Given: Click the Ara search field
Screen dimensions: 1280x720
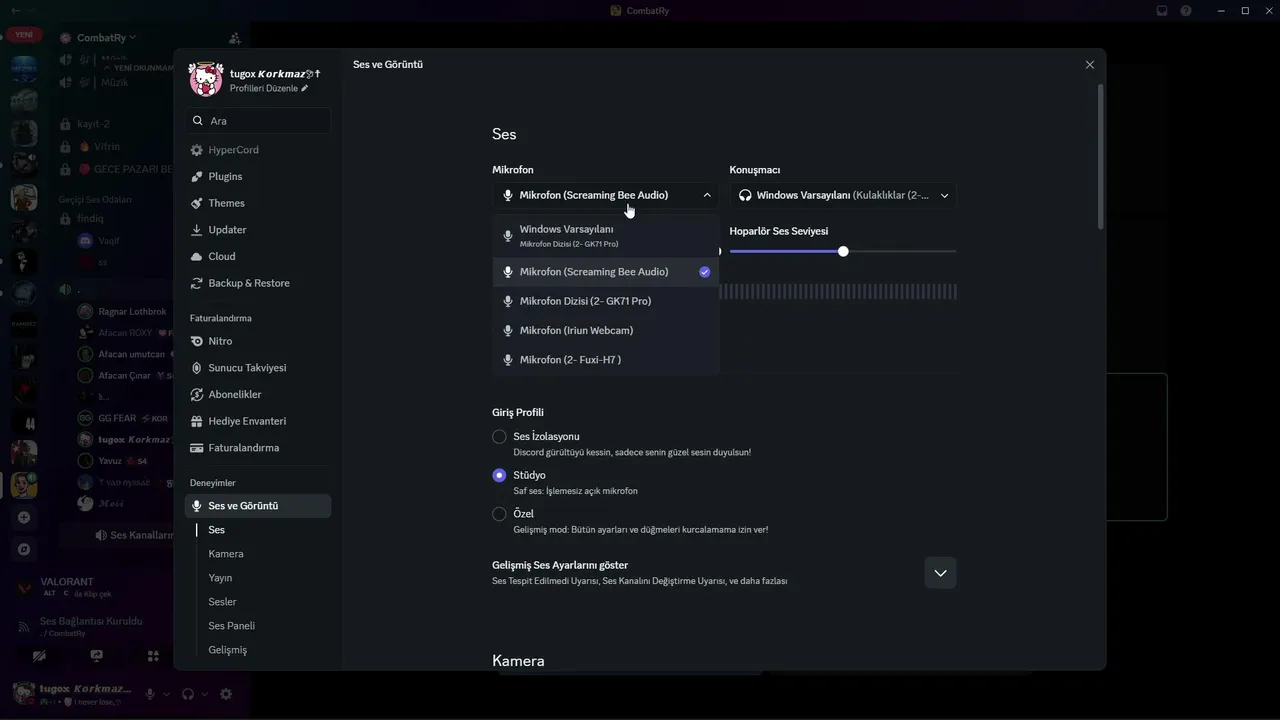Looking at the screenshot, I should 258,121.
